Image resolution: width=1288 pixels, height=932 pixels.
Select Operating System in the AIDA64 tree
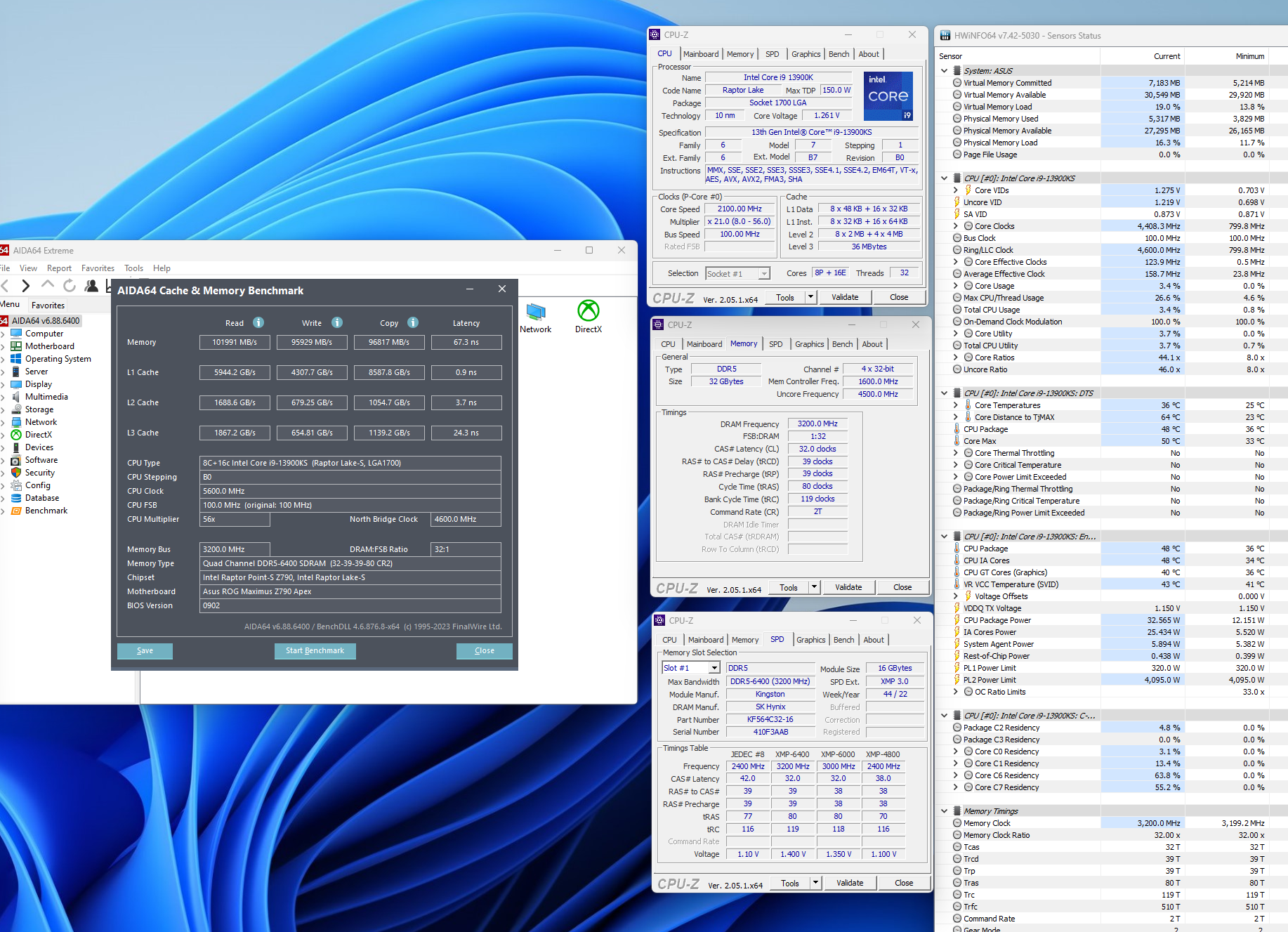[x=58, y=359]
